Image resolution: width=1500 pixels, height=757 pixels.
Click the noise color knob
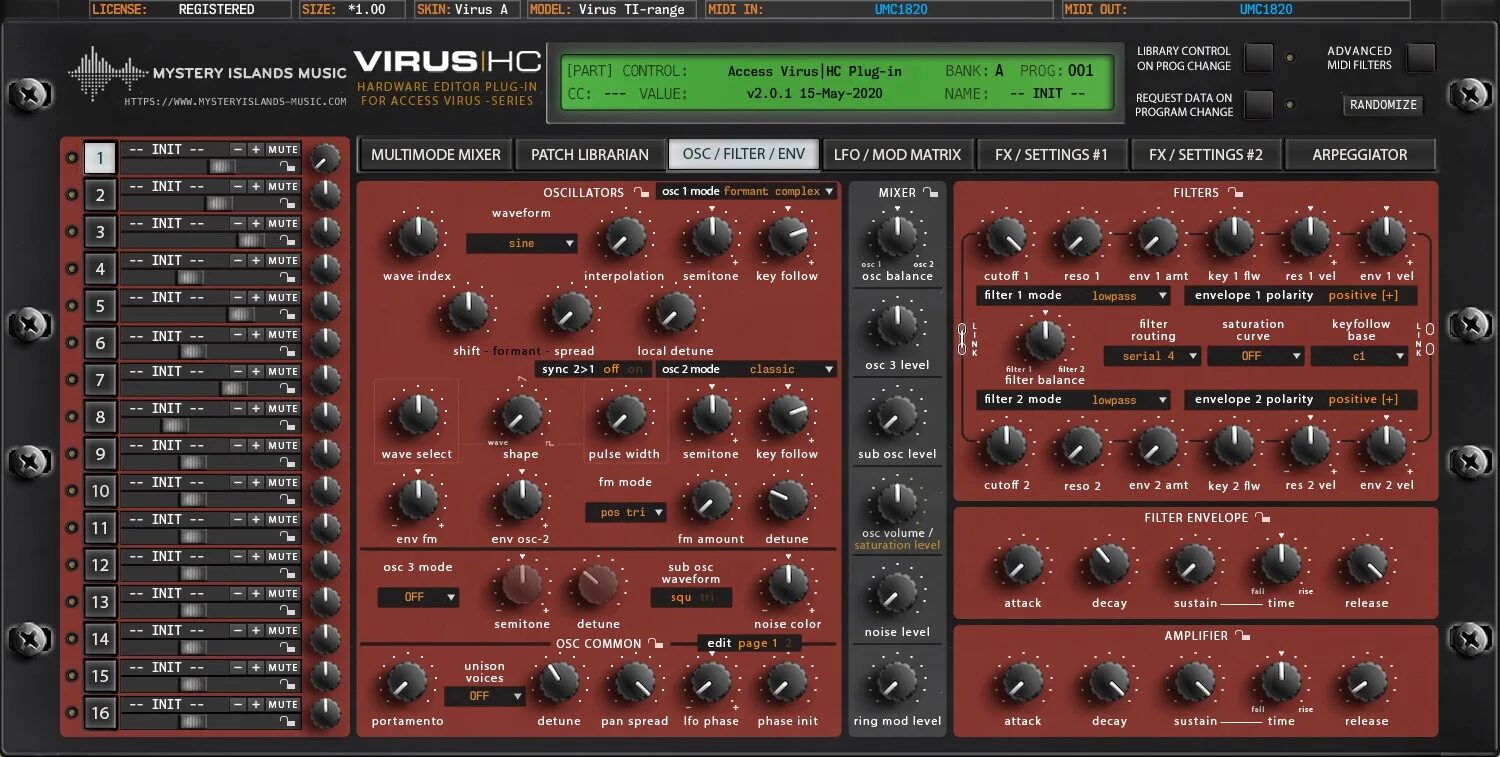[x=787, y=585]
